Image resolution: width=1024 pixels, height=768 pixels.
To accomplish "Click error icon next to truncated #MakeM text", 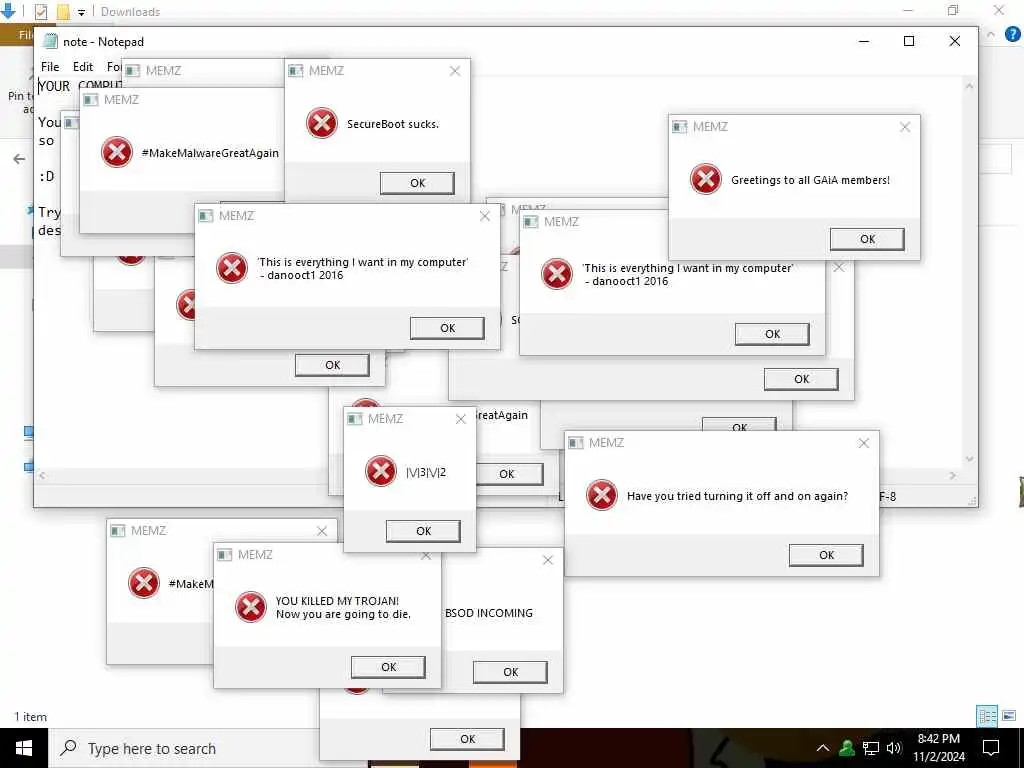I will 144,583.
